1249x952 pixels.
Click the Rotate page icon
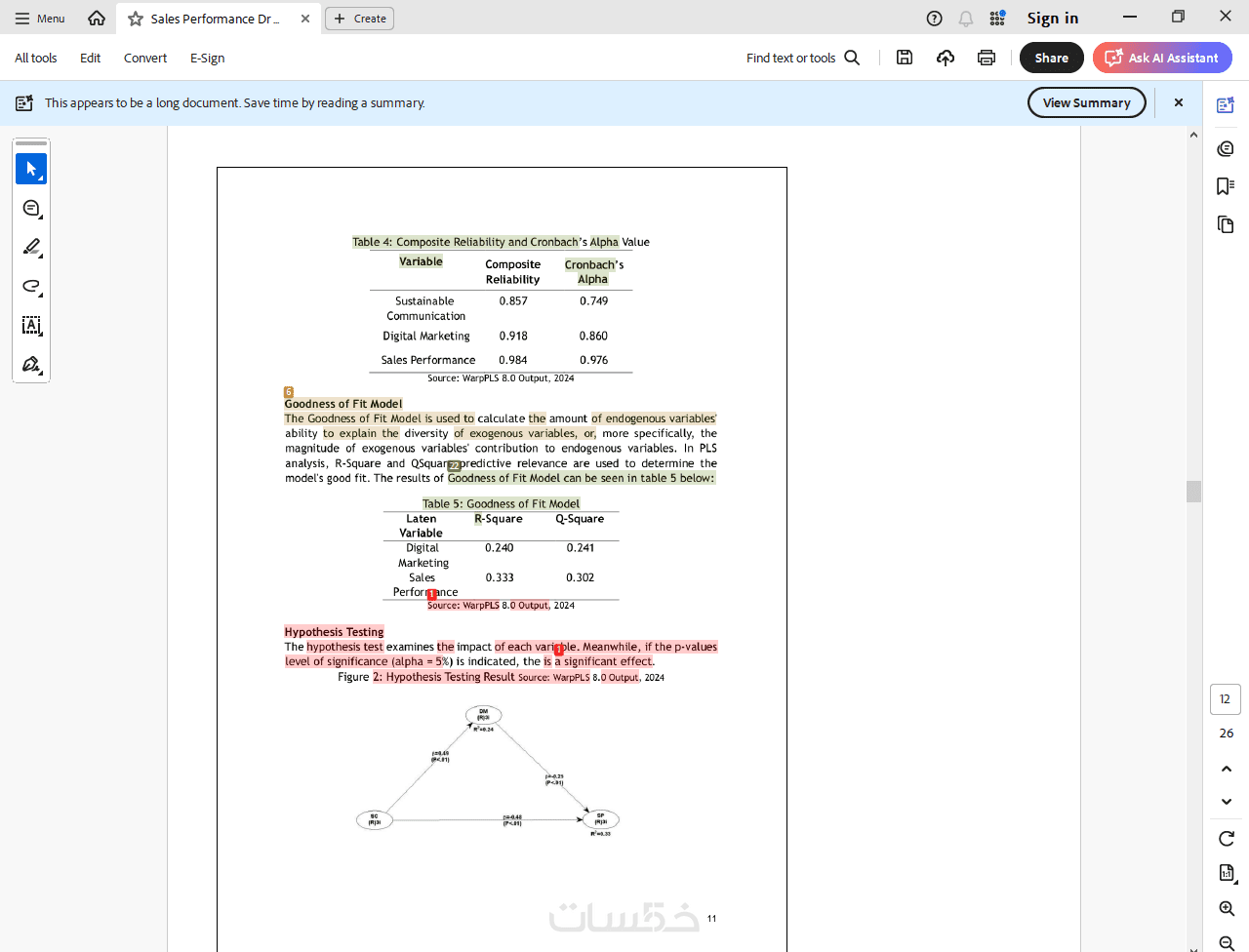point(1227,838)
